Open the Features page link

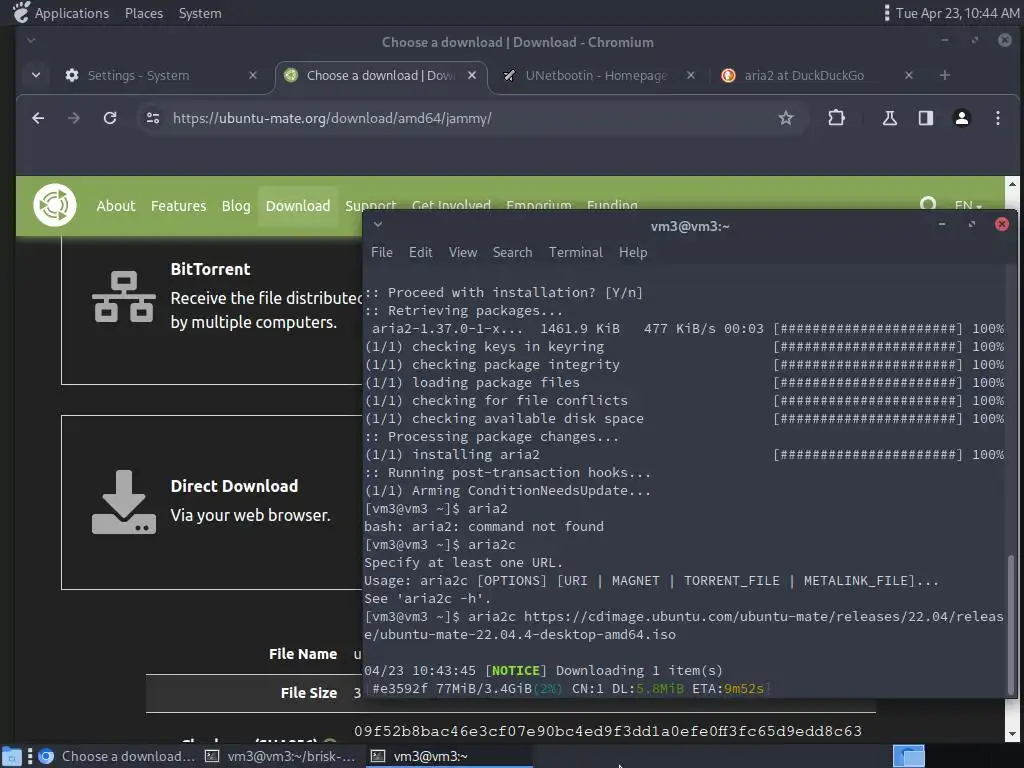pos(178,206)
